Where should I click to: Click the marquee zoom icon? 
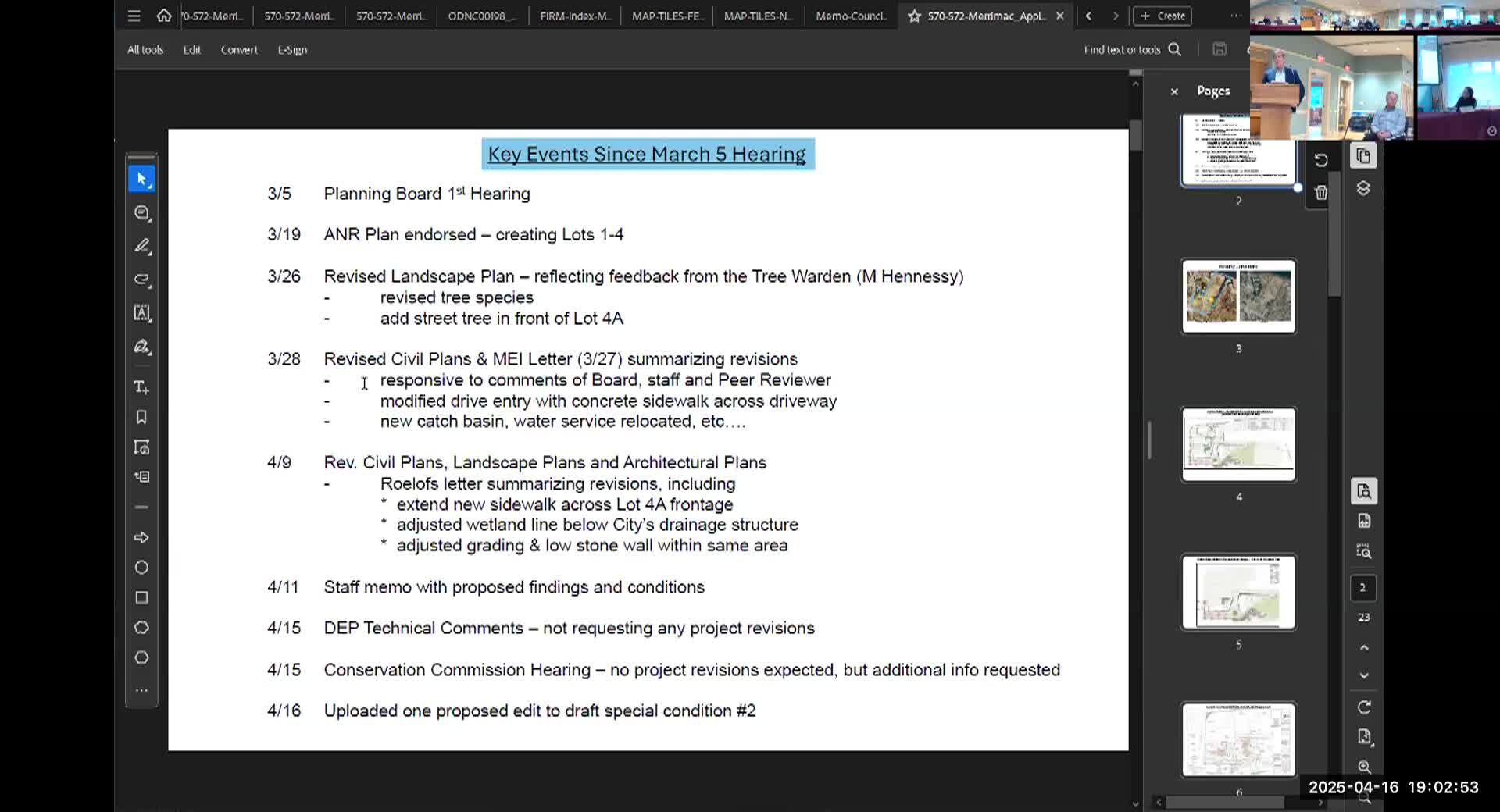pyautogui.click(x=1363, y=551)
